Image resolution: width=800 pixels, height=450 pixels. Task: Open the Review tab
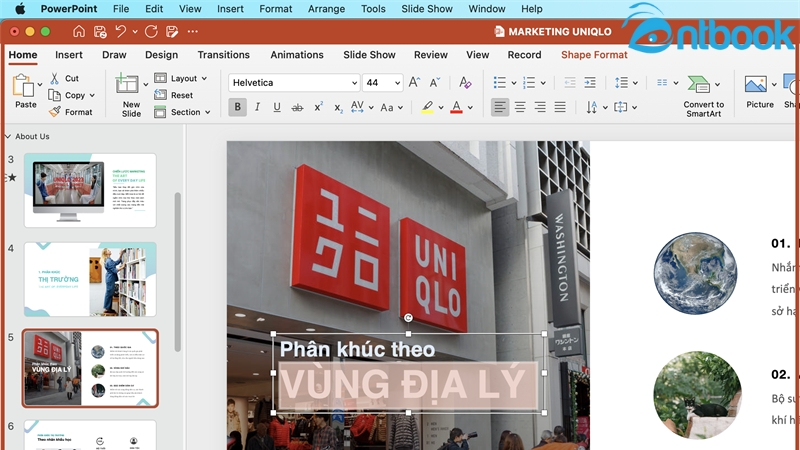click(x=431, y=55)
